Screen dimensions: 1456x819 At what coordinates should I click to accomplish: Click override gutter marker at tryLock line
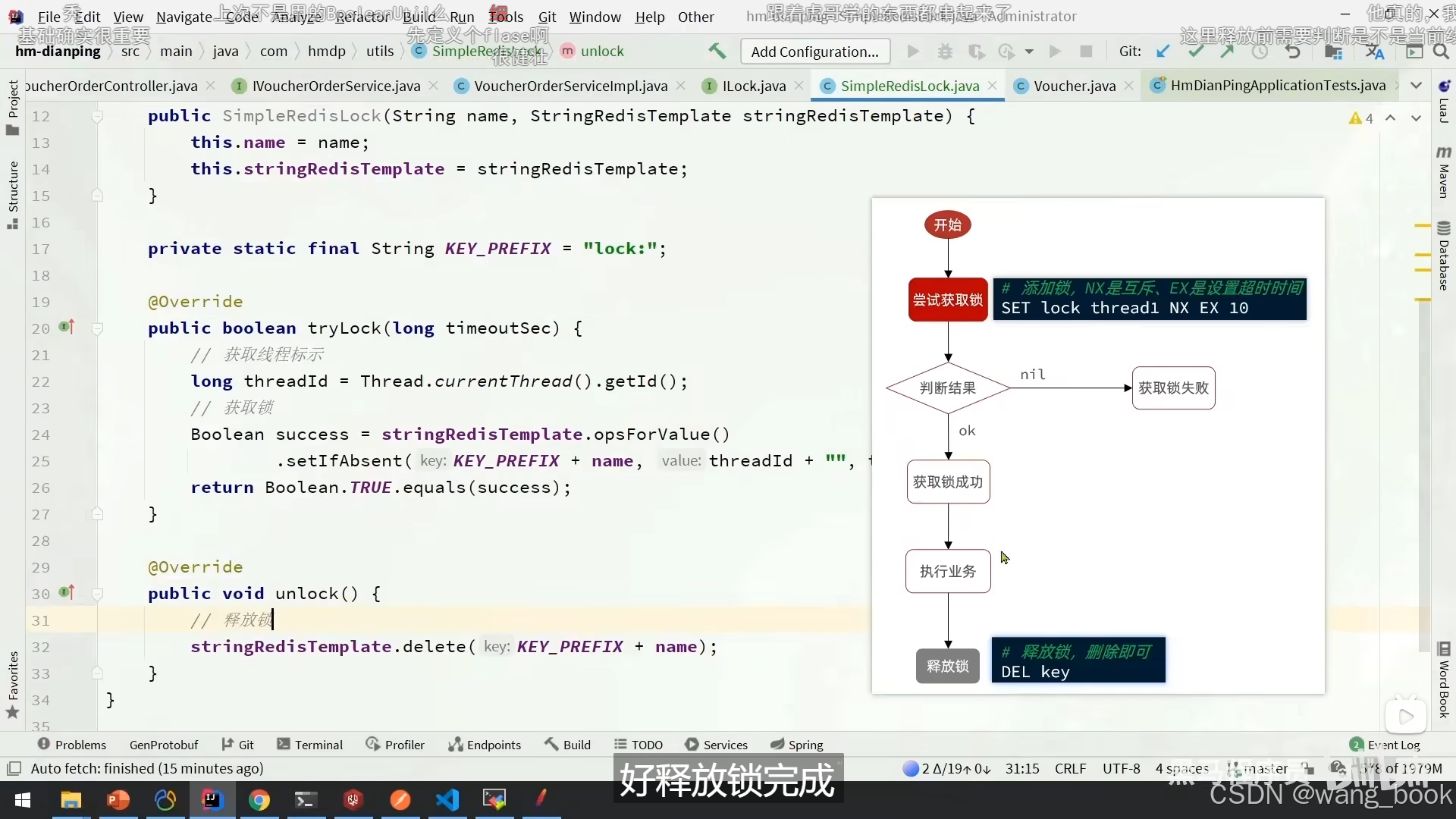click(67, 327)
